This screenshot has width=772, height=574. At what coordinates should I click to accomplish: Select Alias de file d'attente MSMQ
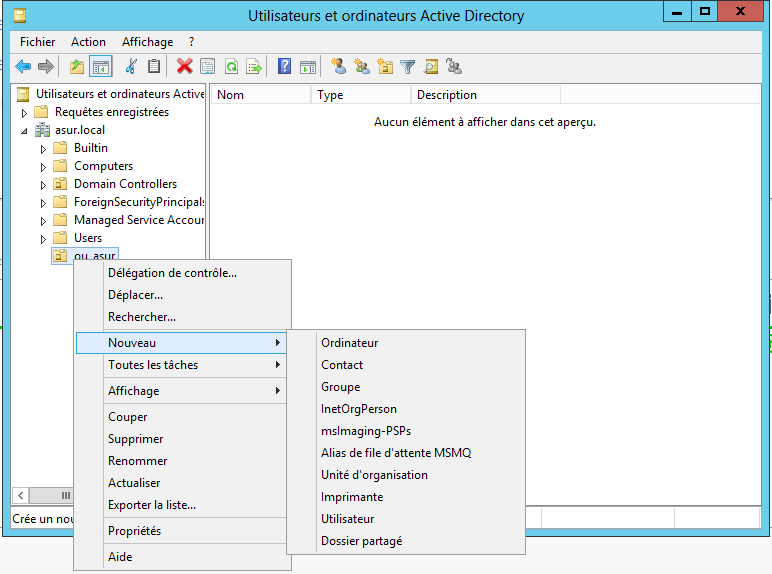pos(406,453)
